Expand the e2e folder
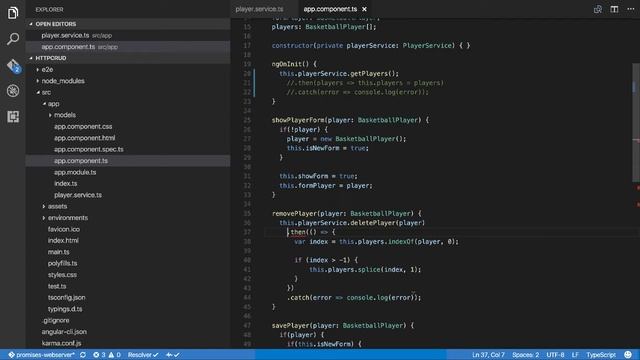640x360 pixels. tap(128, 69)
